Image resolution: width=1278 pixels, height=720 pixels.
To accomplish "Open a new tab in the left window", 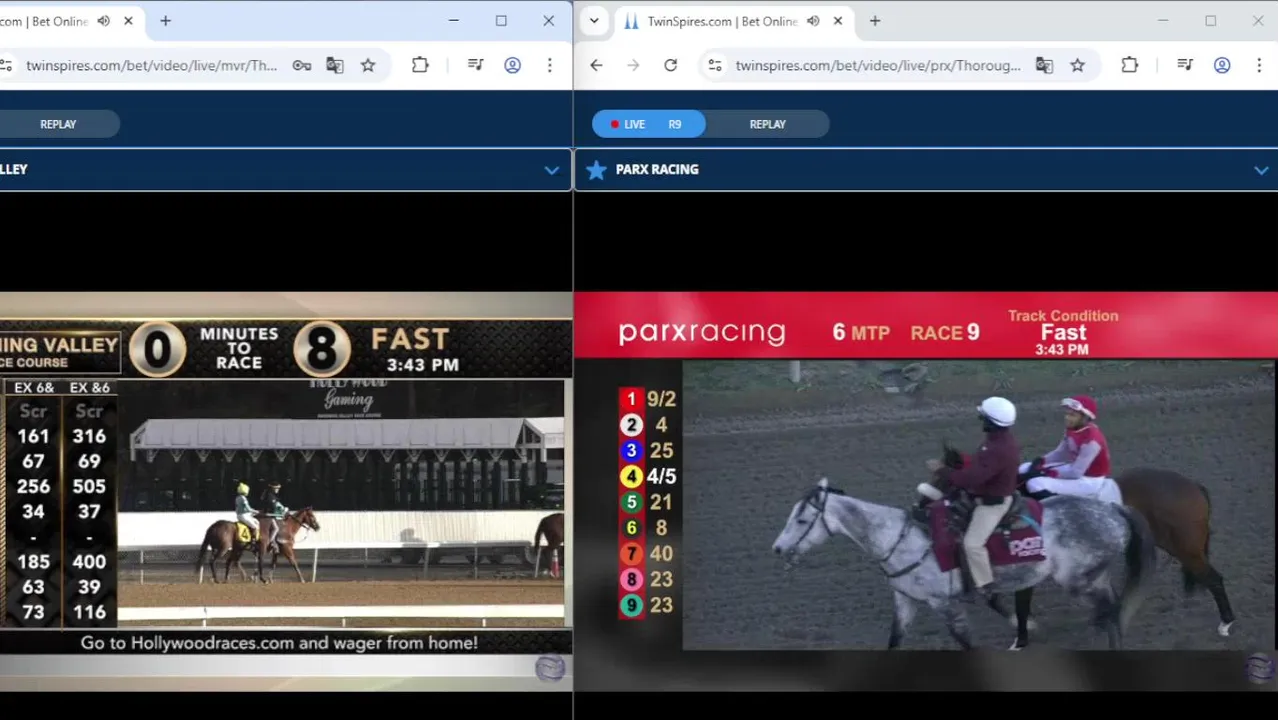I will [165, 21].
